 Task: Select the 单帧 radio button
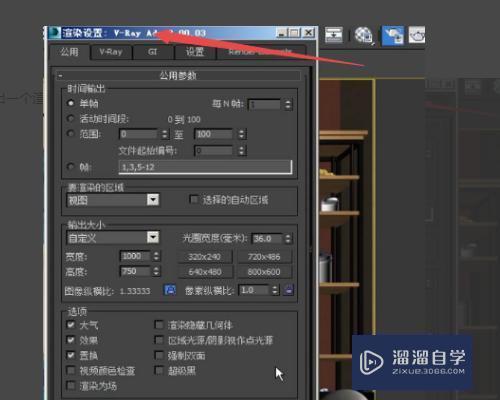tap(71, 103)
